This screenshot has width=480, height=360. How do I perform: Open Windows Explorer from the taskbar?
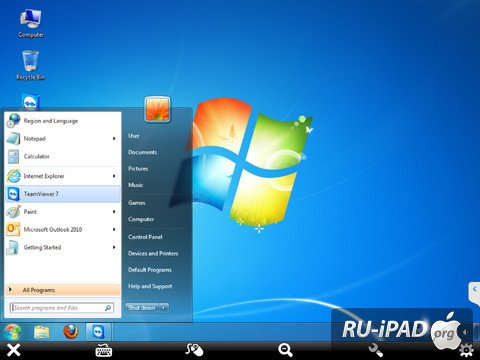coord(42,332)
